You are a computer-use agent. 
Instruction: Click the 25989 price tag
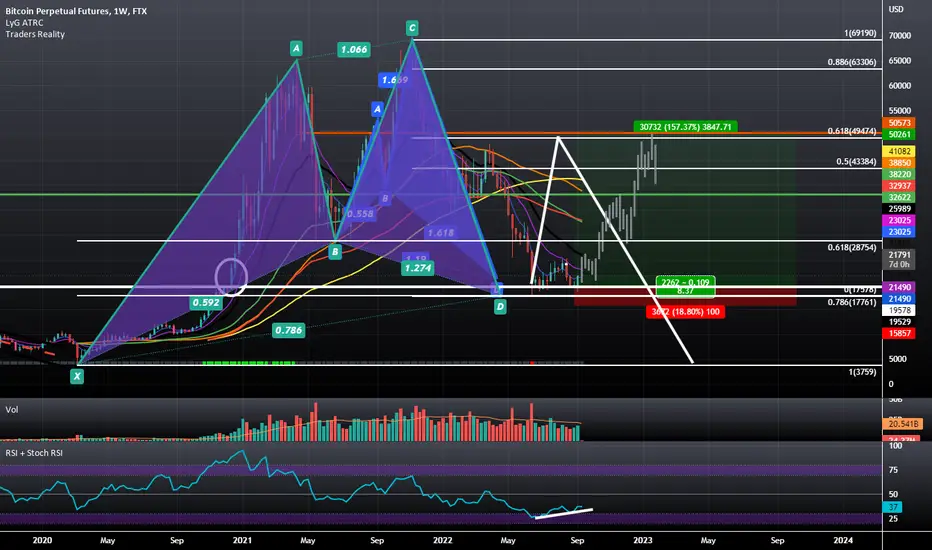tap(899, 209)
